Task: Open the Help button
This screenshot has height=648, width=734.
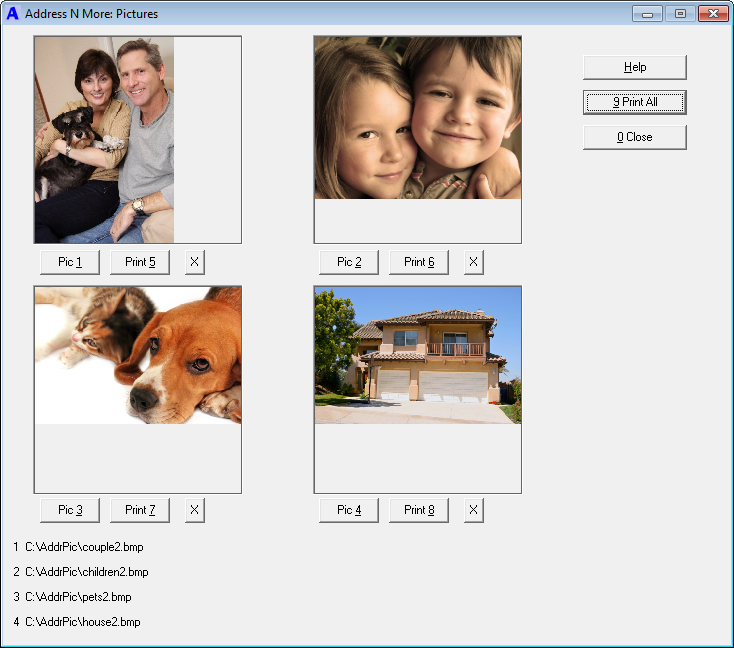Action: point(634,67)
